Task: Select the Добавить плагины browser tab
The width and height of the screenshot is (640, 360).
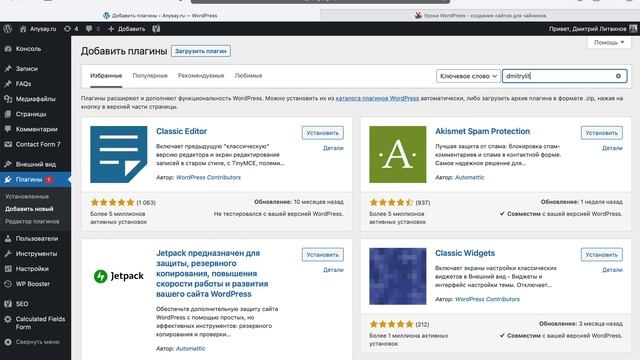Action: 160,16
